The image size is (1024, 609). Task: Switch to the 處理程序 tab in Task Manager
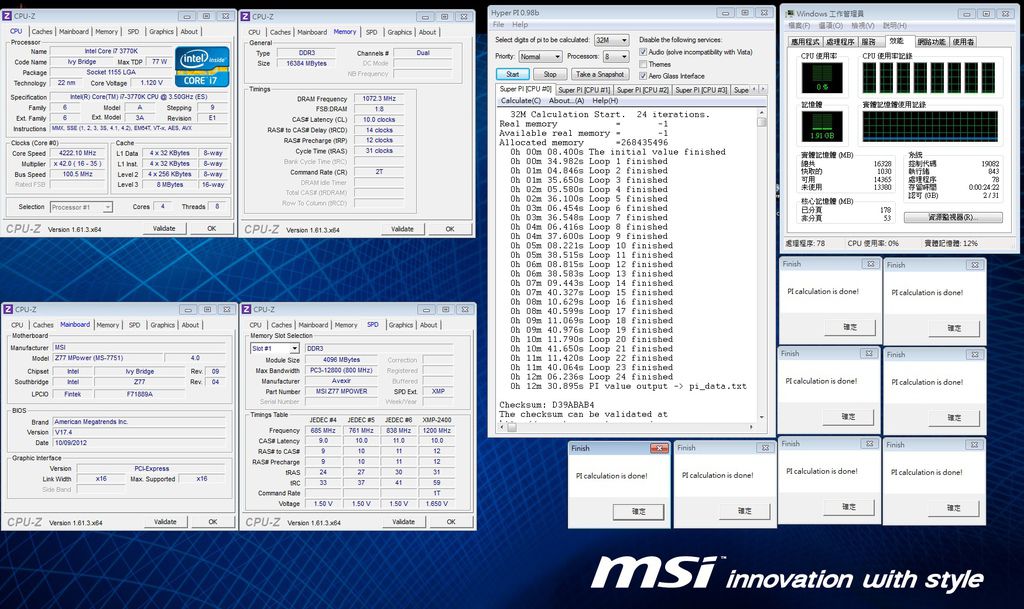point(840,42)
